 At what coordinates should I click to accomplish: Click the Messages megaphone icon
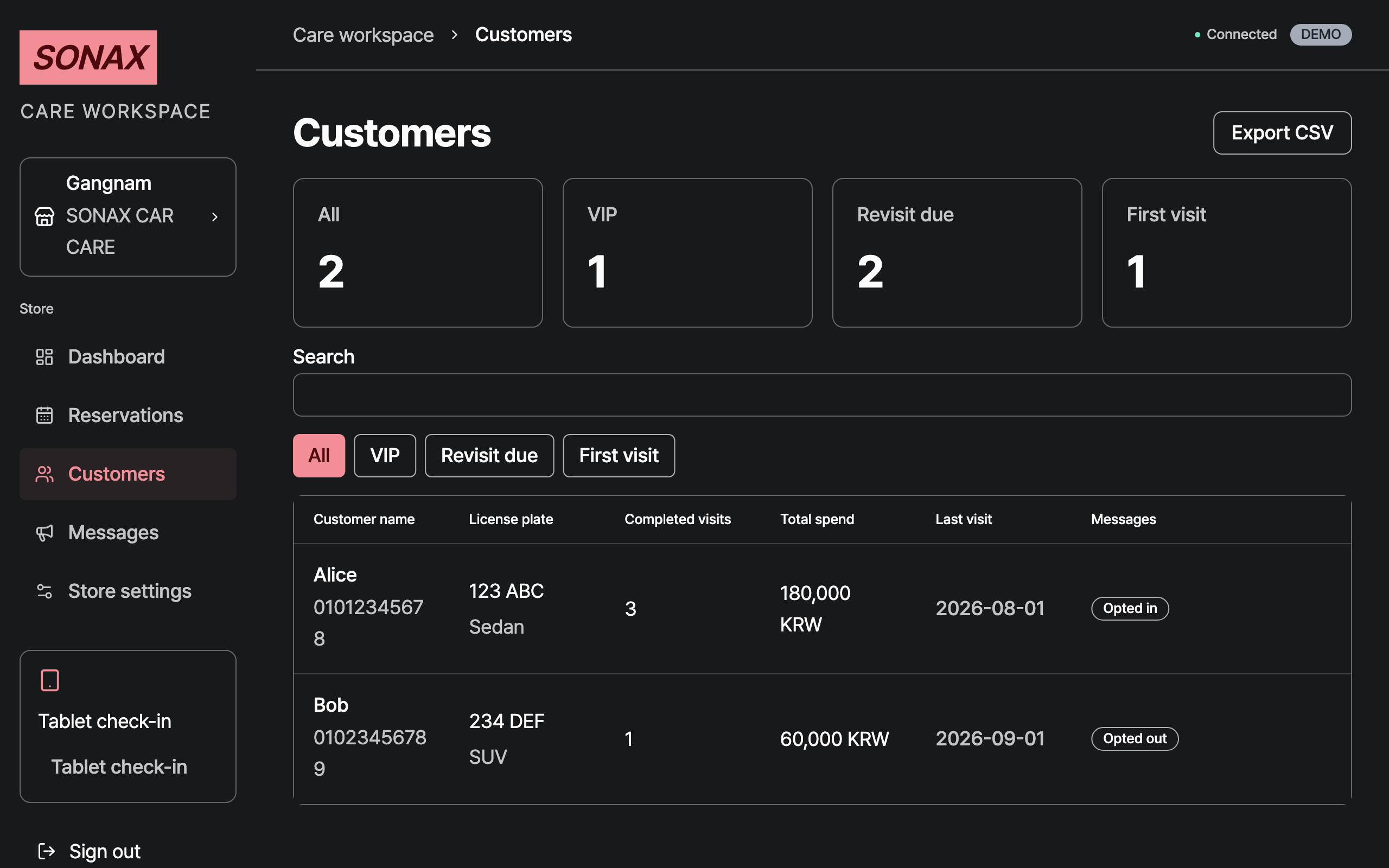[44, 533]
